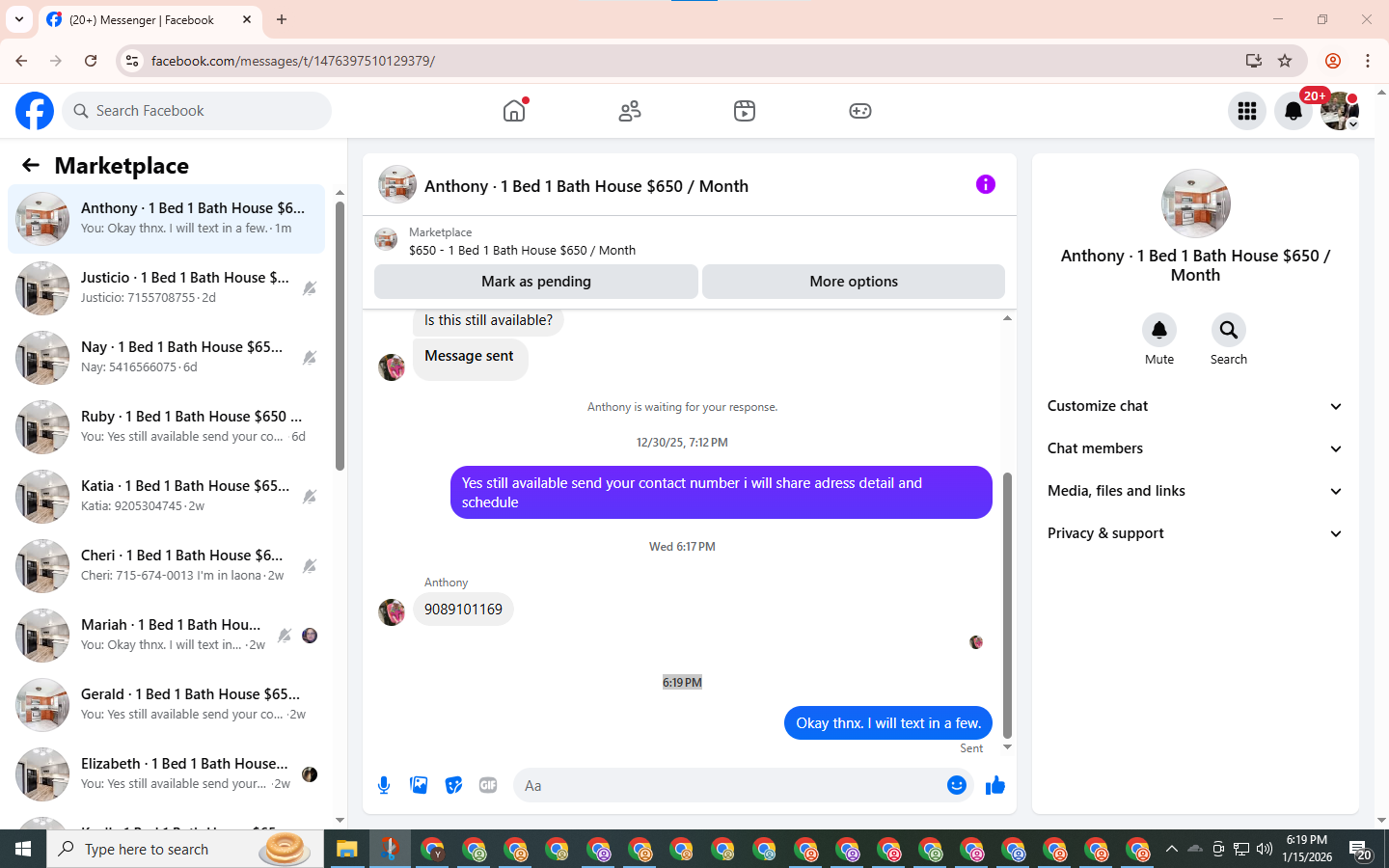This screenshot has height=868, width=1389.
Task: Open File Explorer in taskbar
Action: coord(347,849)
